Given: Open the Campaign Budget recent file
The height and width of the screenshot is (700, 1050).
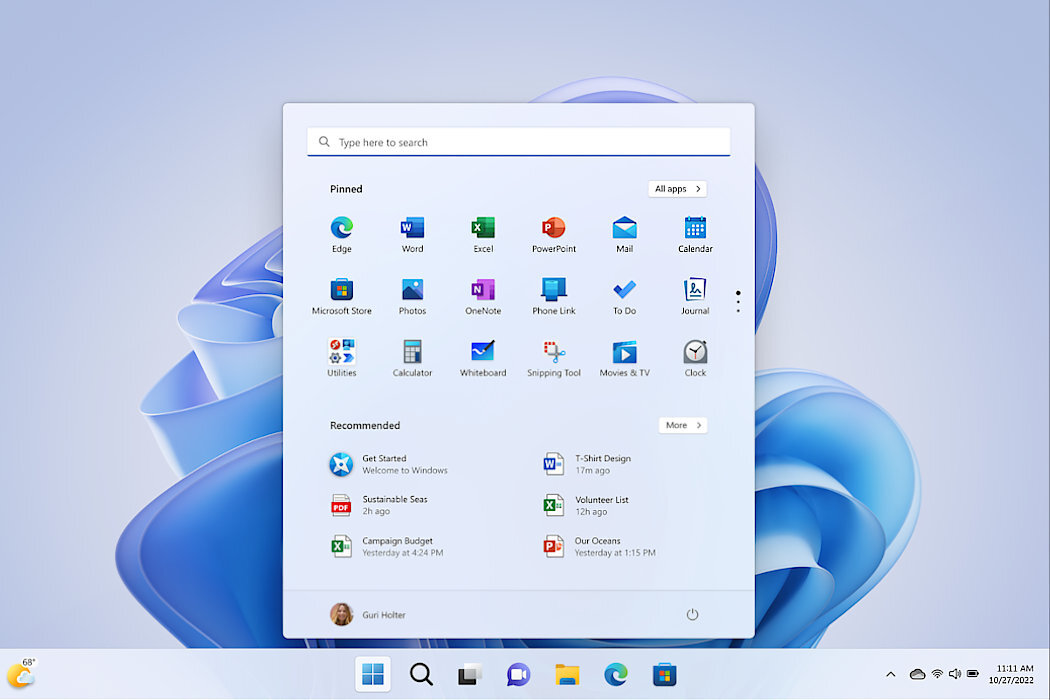Looking at the screenshot, I should (x=397, y=546).
